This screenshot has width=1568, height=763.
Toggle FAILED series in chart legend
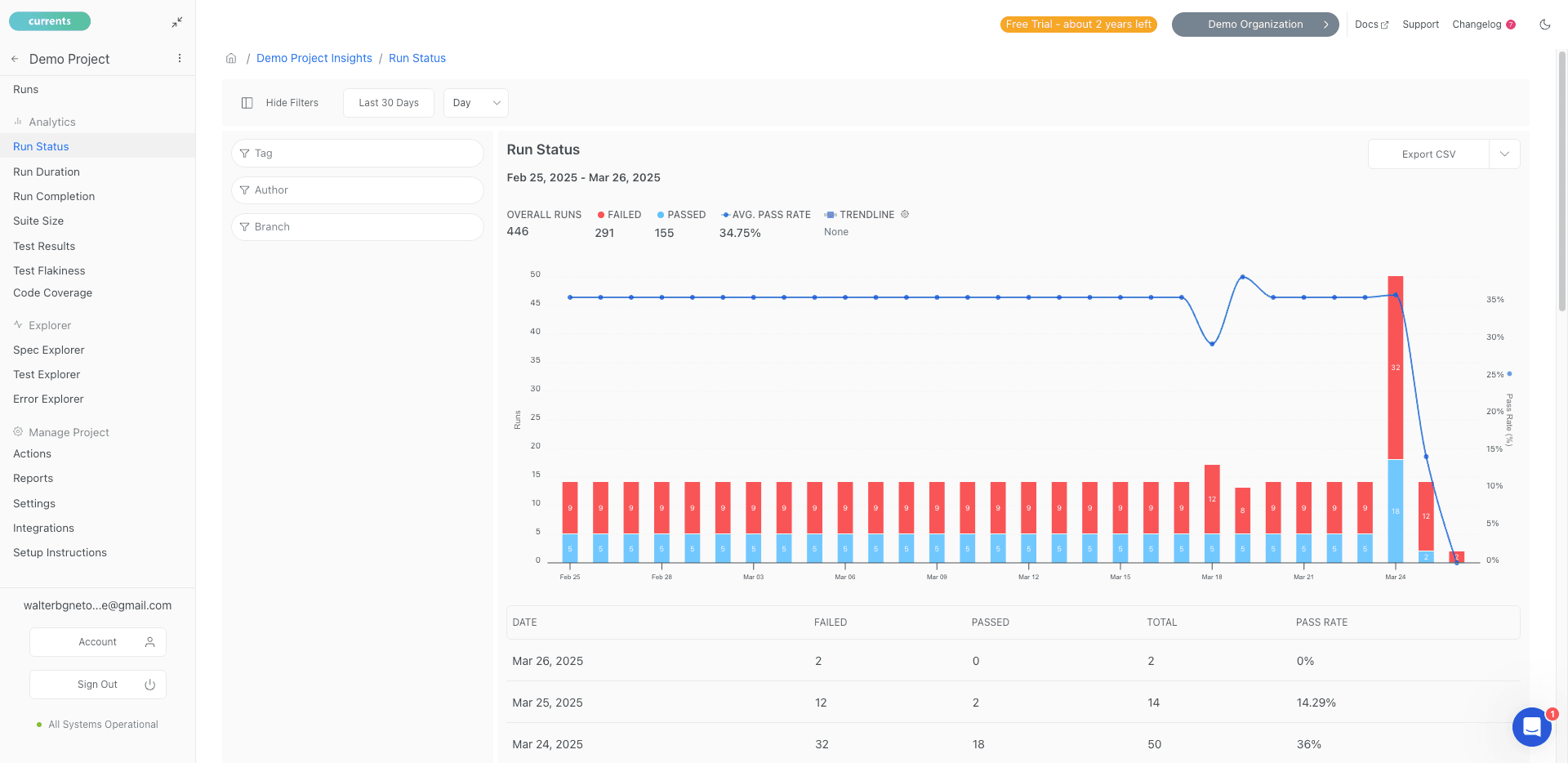(619, 215)
